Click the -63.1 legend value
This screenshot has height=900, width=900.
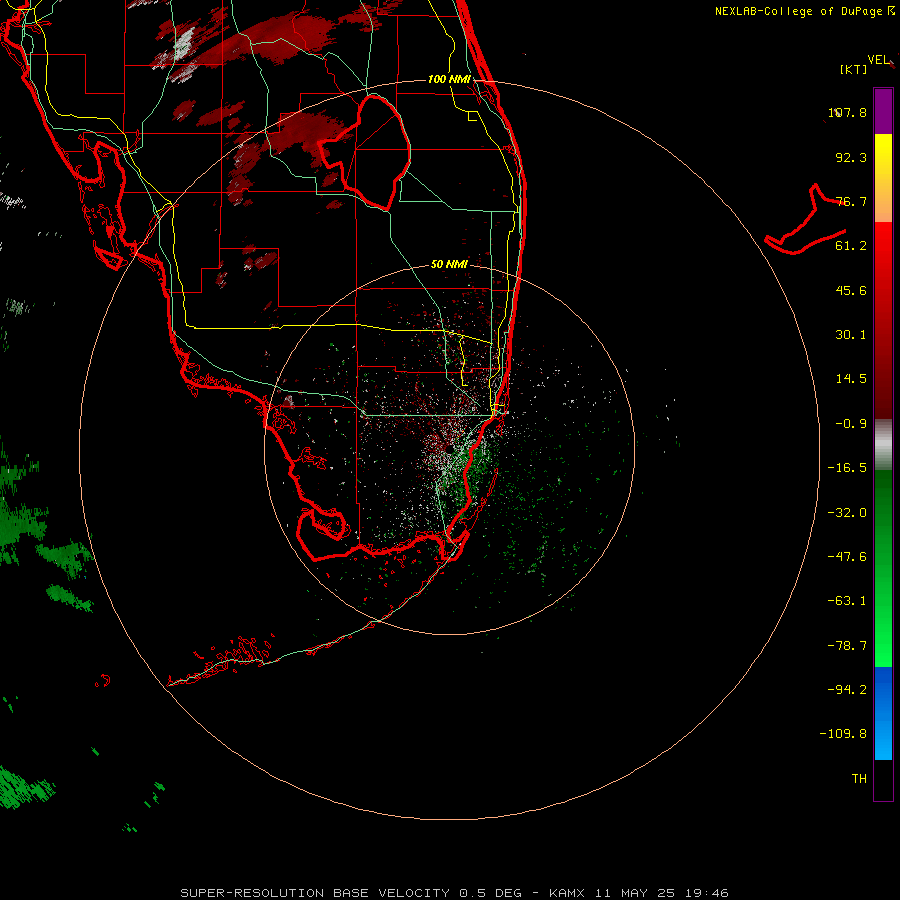pyautogui.click(x=847, y=601)
